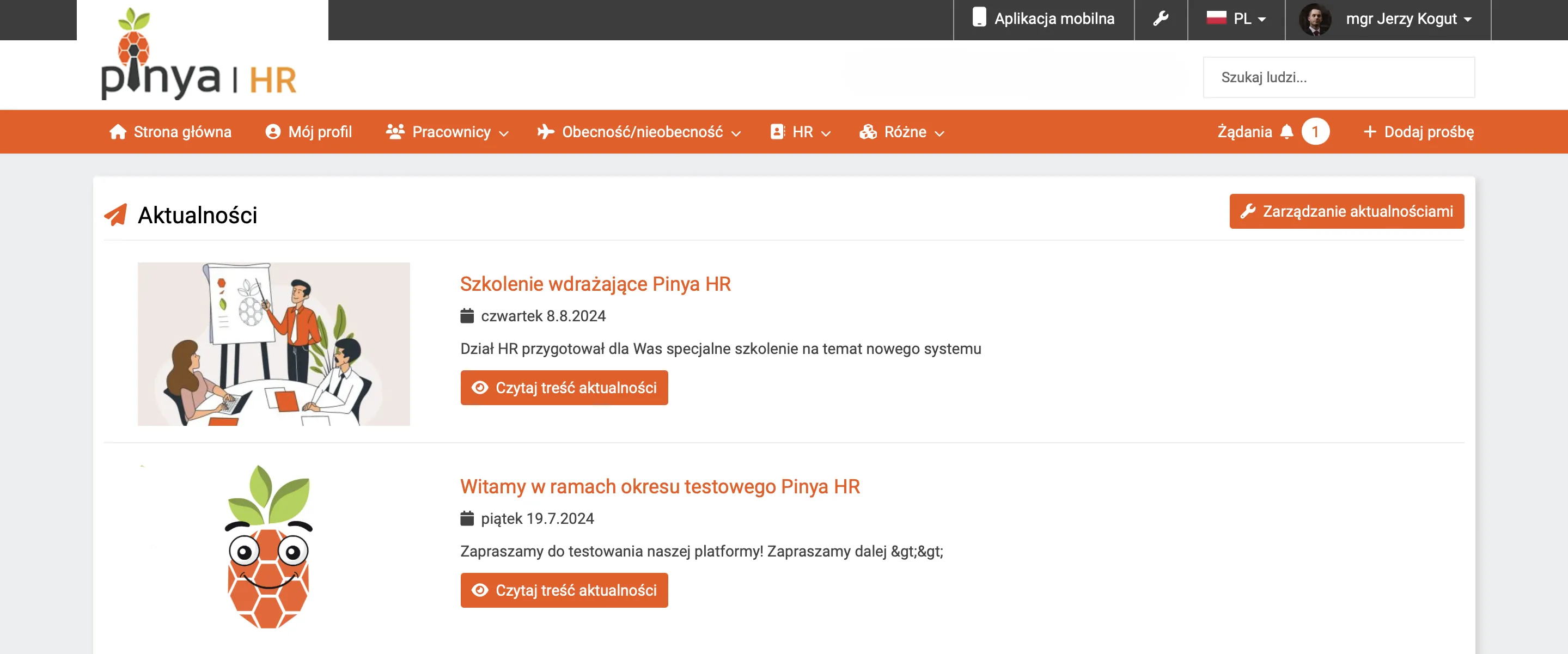The image size is (1568, 654).
Task: Expand the Pracownicy menu chevron
Action: click(503, 133)
